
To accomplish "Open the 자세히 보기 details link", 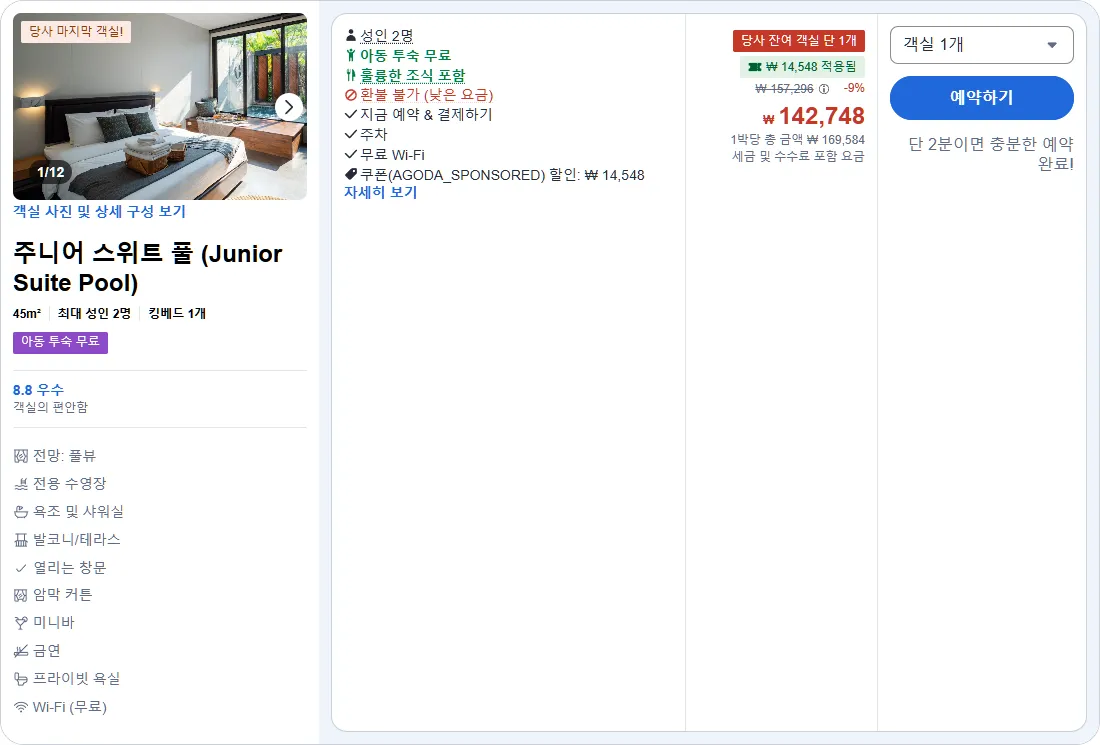I will [x=380, y=192].
